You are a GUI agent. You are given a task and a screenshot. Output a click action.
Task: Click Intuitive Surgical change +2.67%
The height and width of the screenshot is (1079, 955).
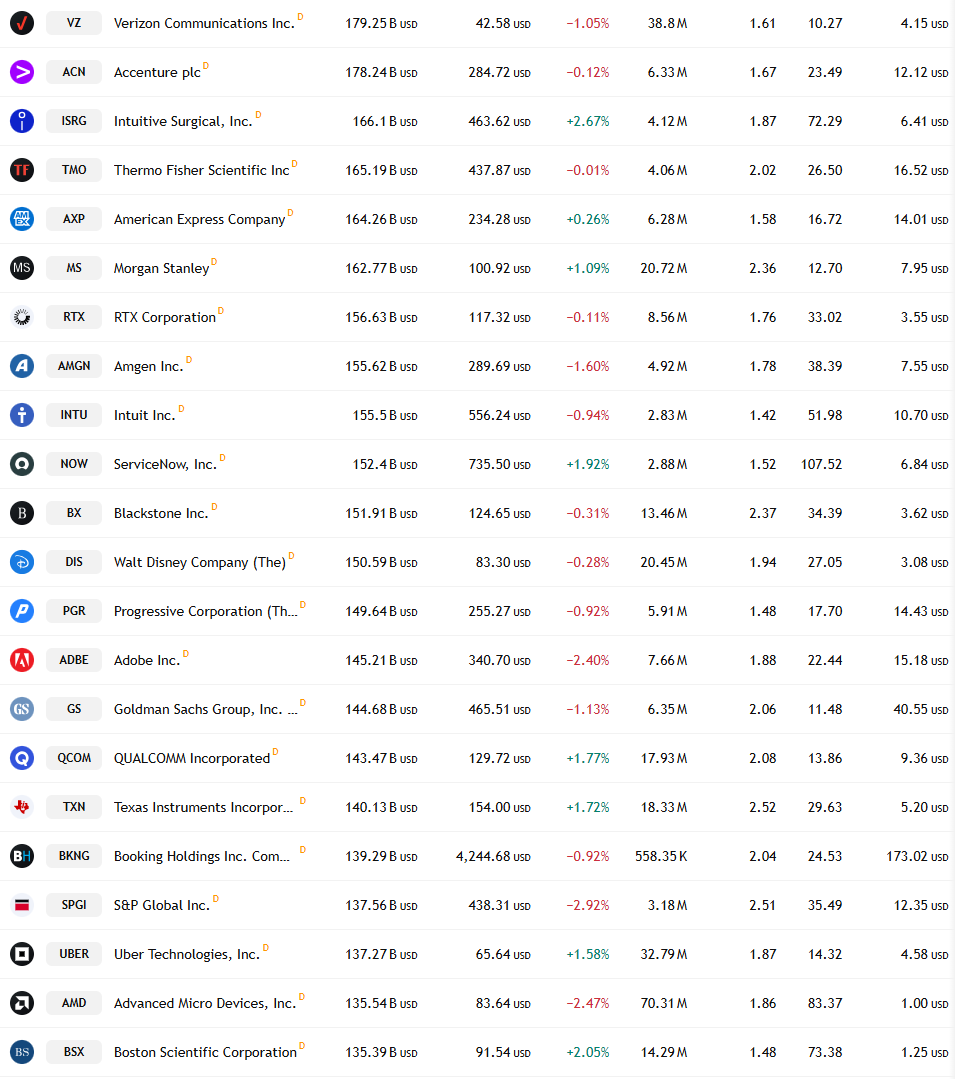coord(588,121)
